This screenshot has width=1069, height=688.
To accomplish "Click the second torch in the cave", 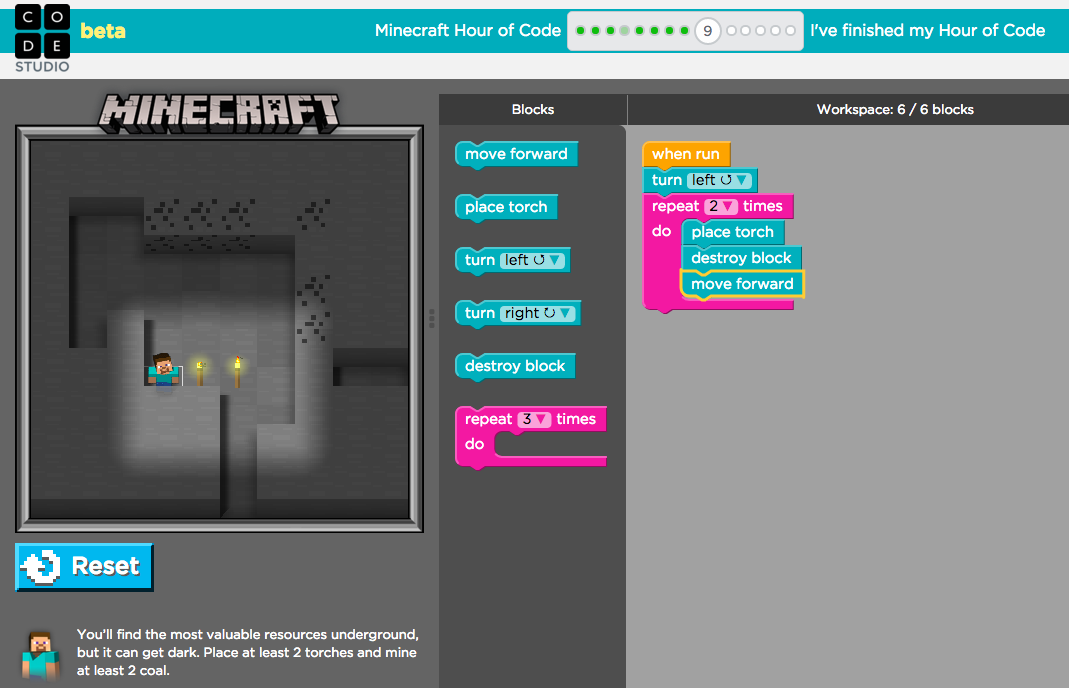I will coord(237,372).
